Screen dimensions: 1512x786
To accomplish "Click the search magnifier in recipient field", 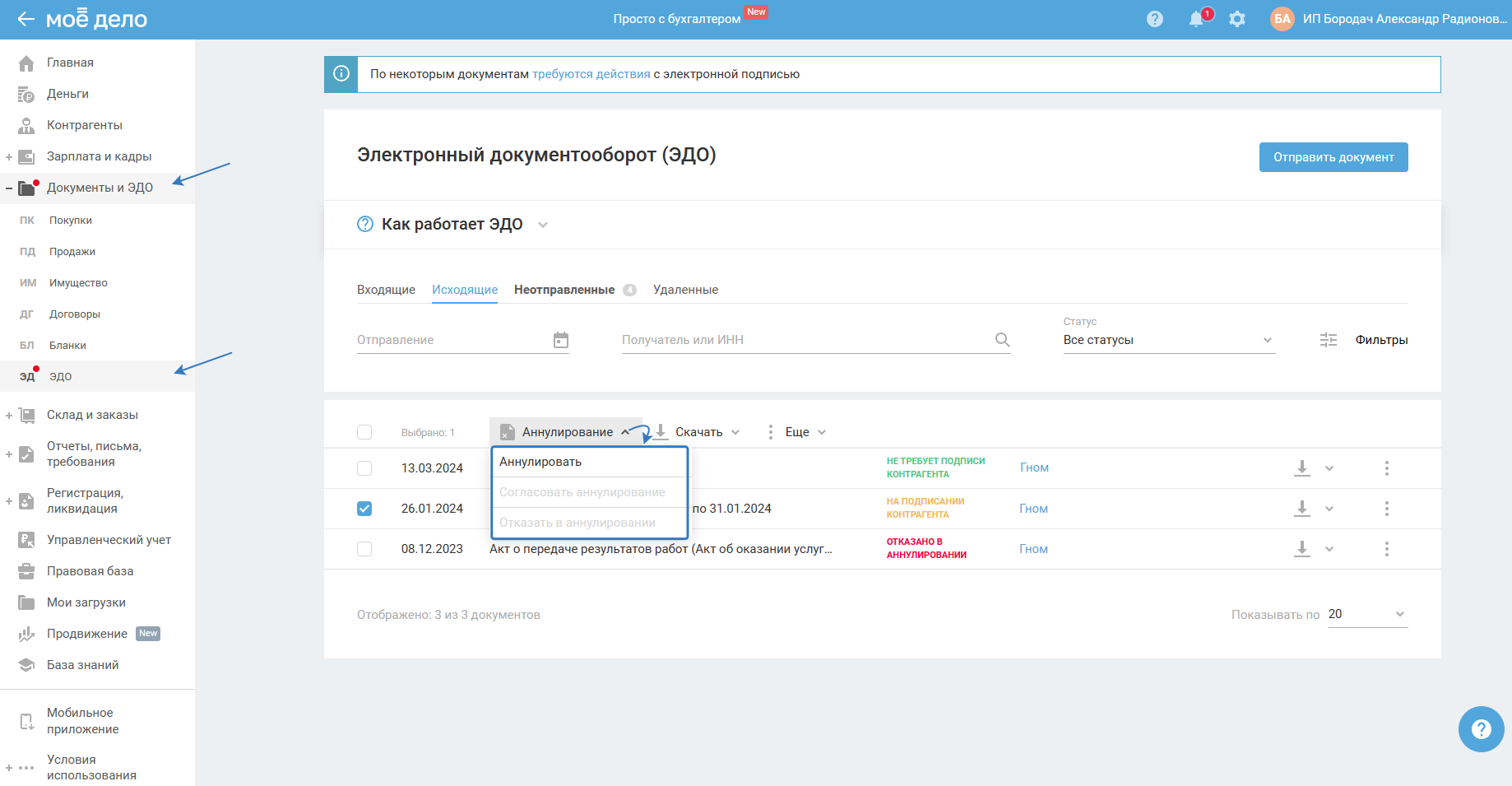I will coord(1002,340).
